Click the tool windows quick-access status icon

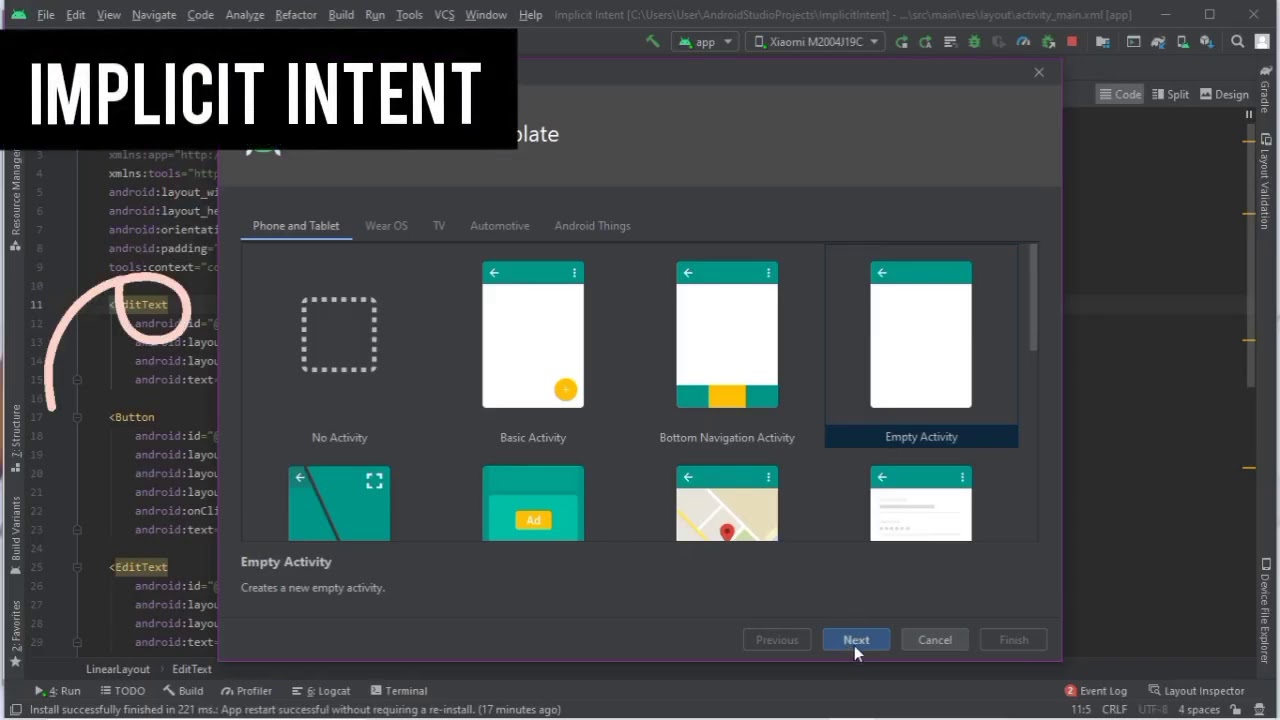[15, 709]
